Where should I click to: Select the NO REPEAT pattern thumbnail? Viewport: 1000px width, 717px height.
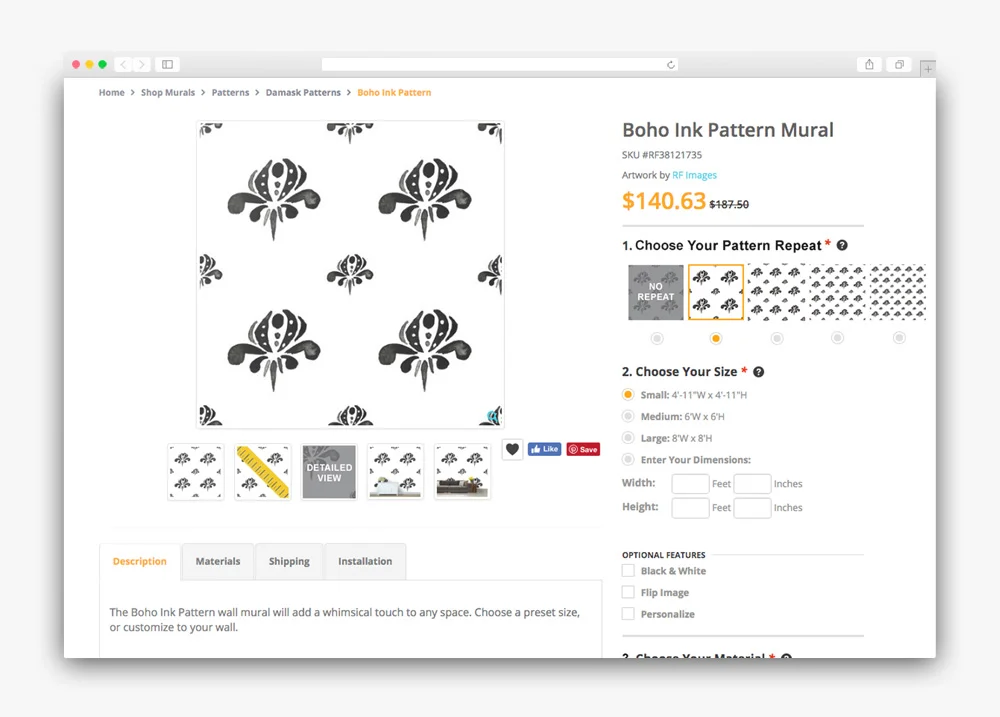tap(656, 292)
